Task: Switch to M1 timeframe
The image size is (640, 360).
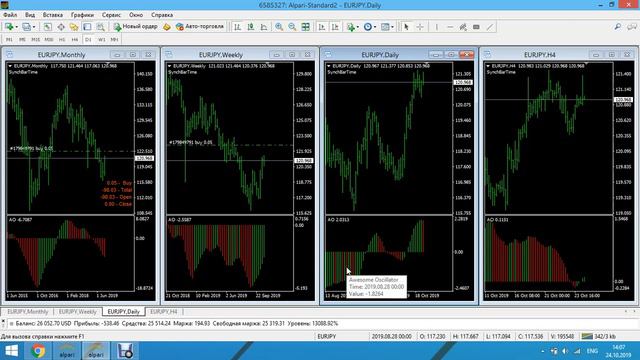Action: [9, 40]
